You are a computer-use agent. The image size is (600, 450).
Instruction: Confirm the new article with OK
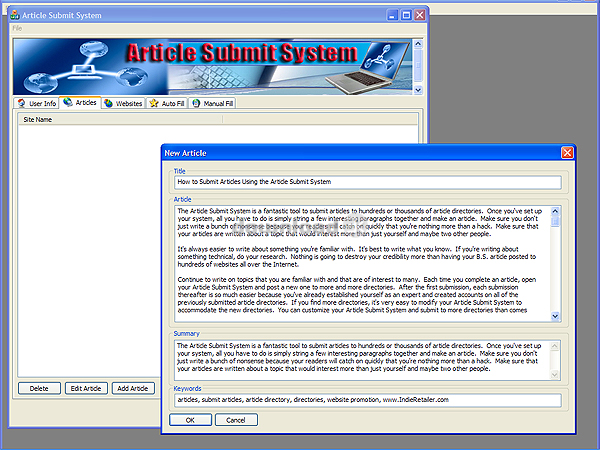click(190, 420)
